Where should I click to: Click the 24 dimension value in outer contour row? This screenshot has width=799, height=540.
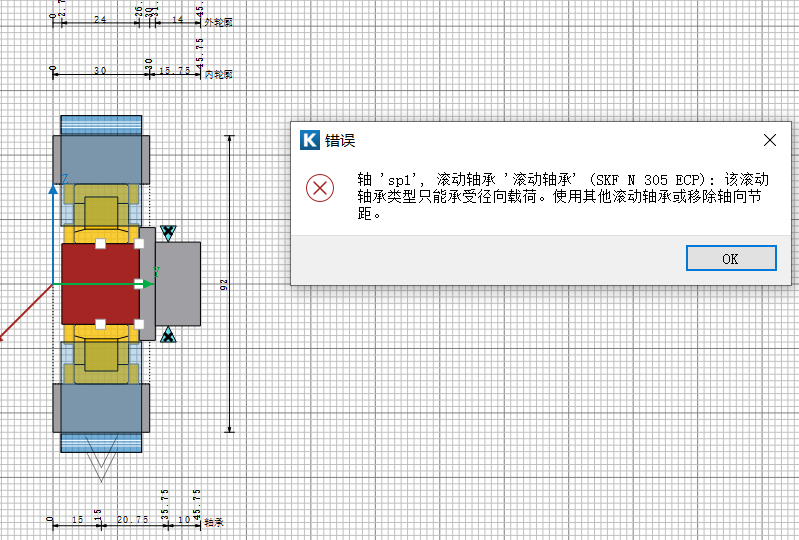click(100, 19)
